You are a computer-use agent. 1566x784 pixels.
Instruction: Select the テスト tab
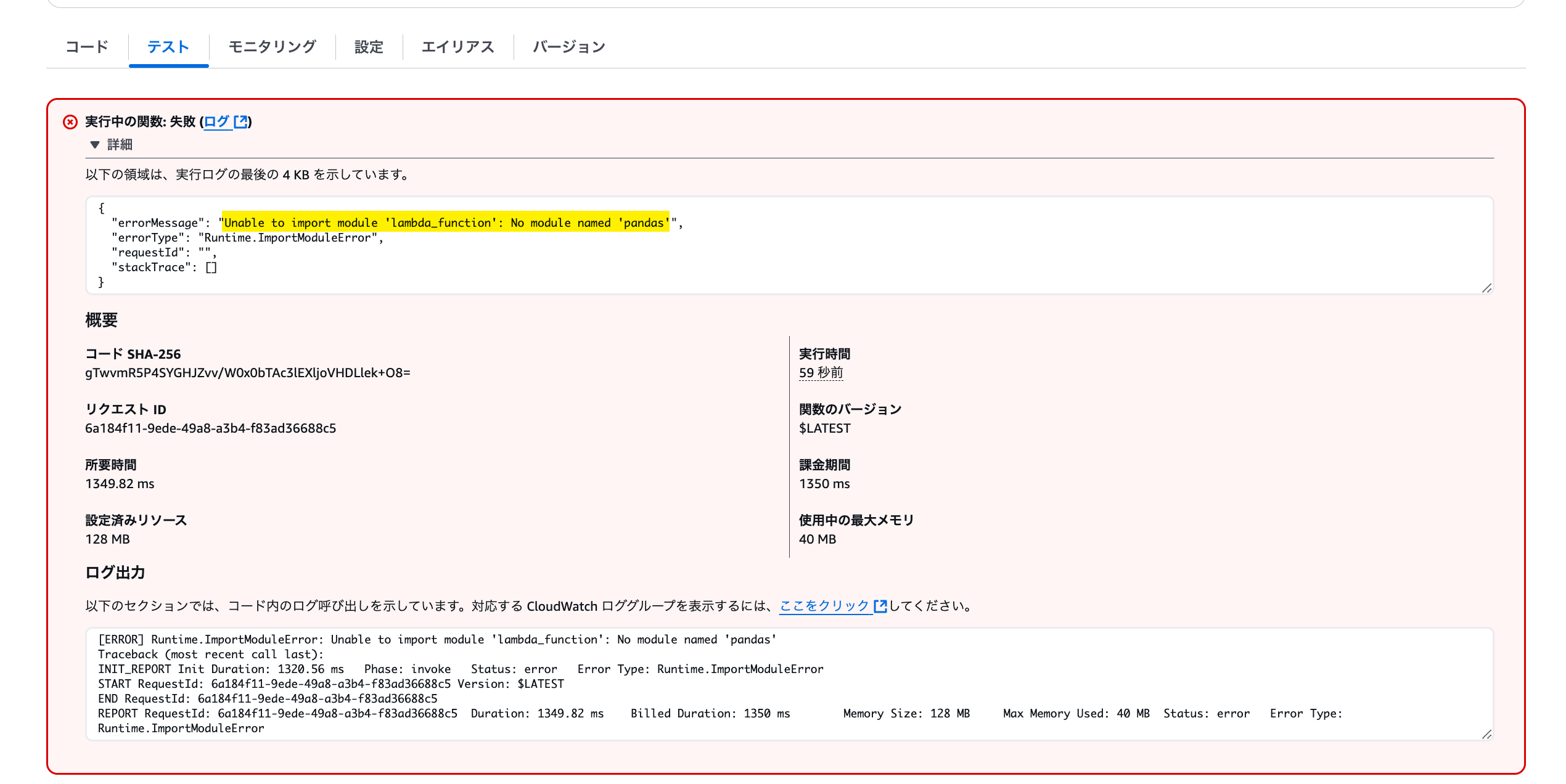tap(168, 47)
